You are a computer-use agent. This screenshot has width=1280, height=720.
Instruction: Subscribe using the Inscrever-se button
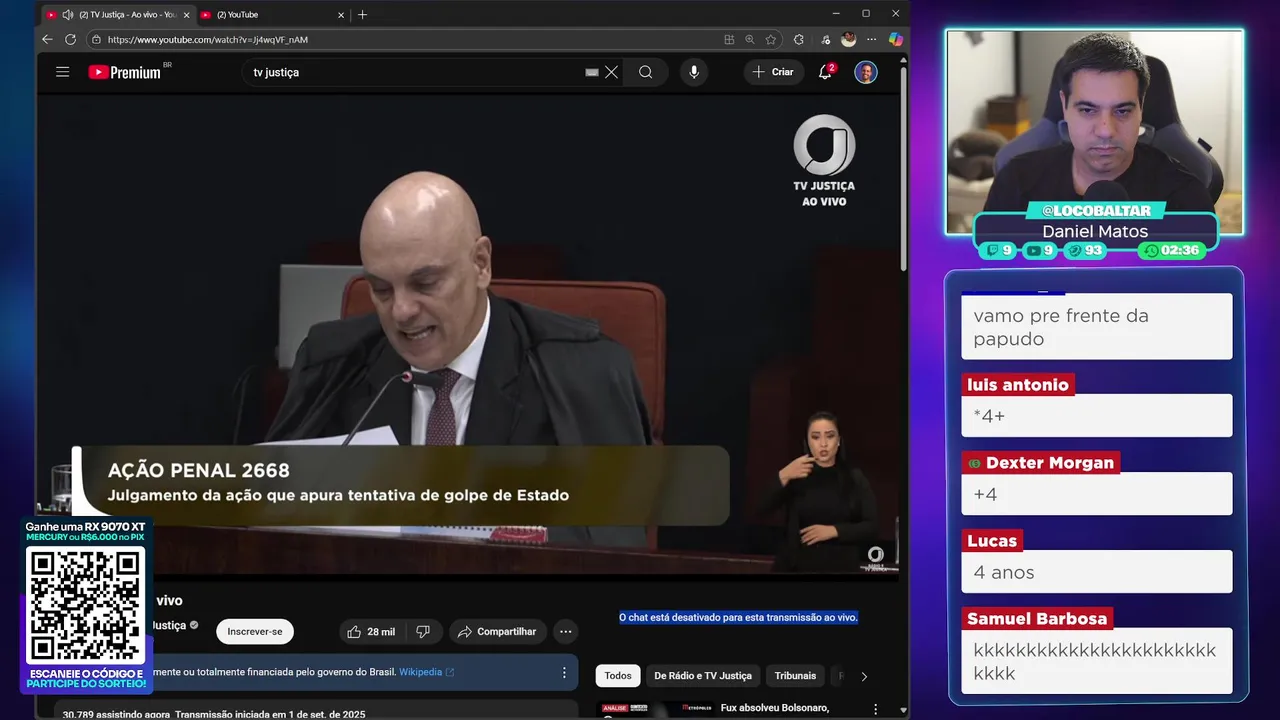(254, 631)
